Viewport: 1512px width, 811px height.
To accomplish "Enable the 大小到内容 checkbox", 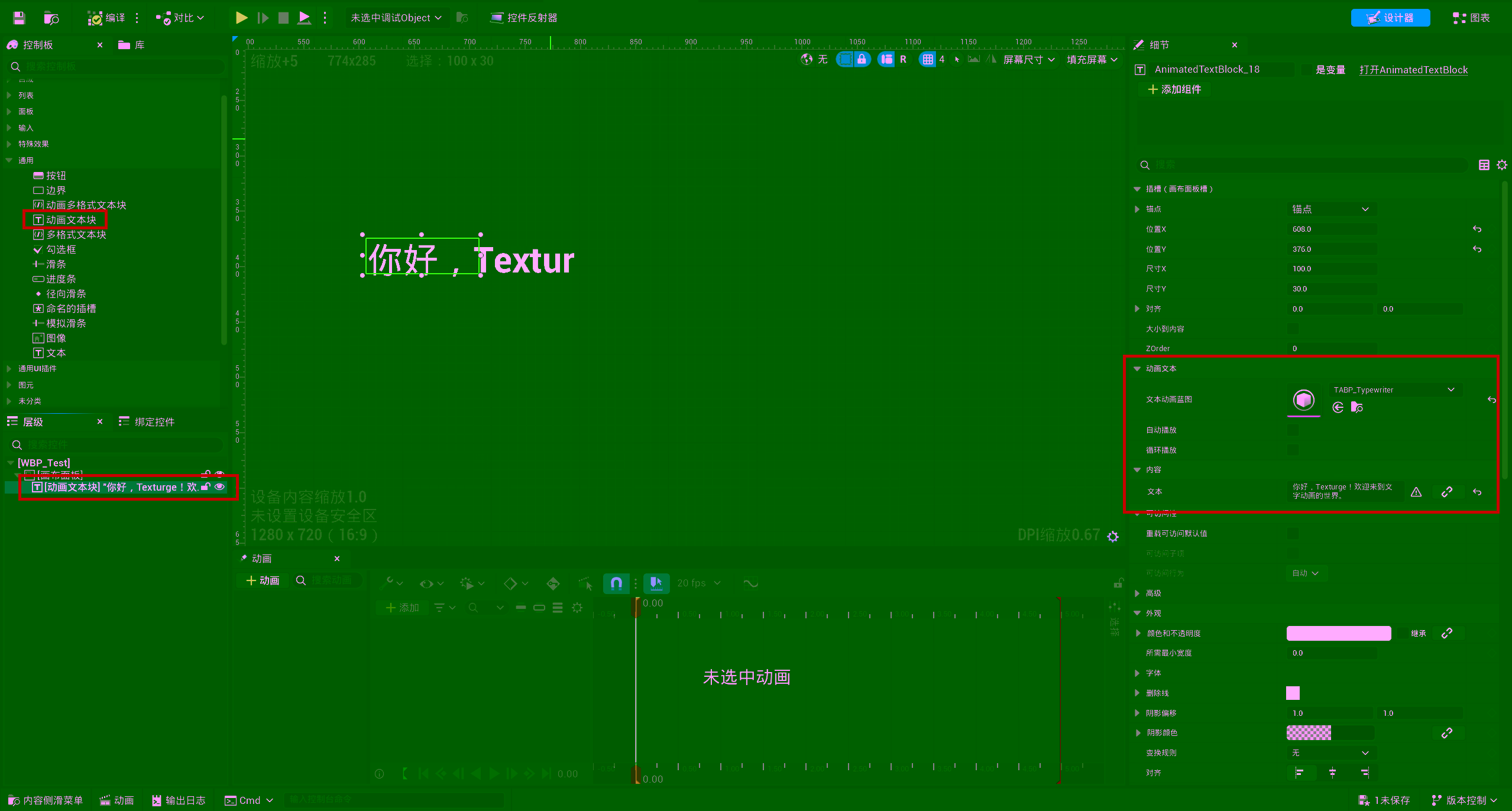I will tap(1293, 329).
